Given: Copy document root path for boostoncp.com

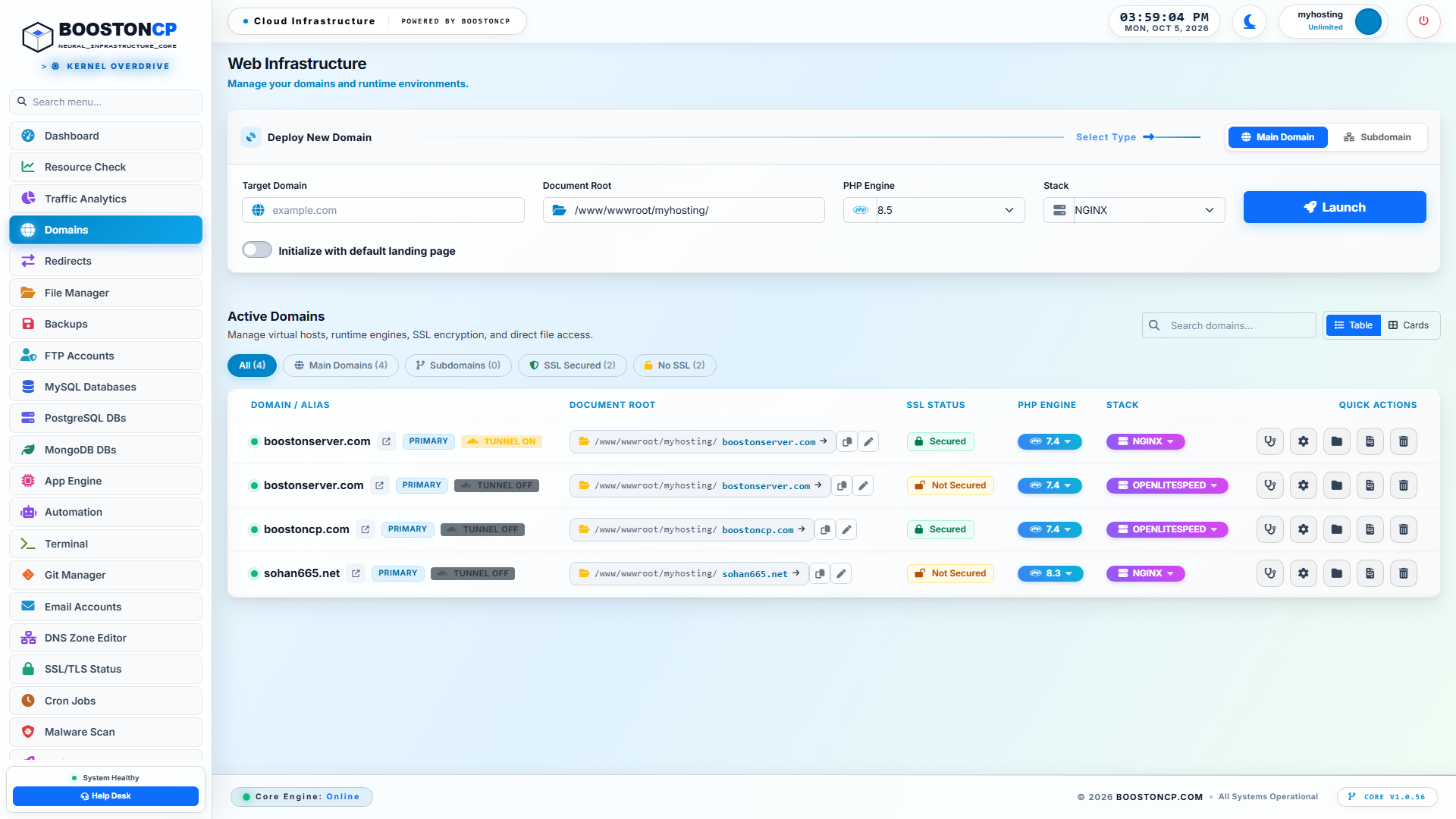Looking at the screenshot, I should click(825, 529).
